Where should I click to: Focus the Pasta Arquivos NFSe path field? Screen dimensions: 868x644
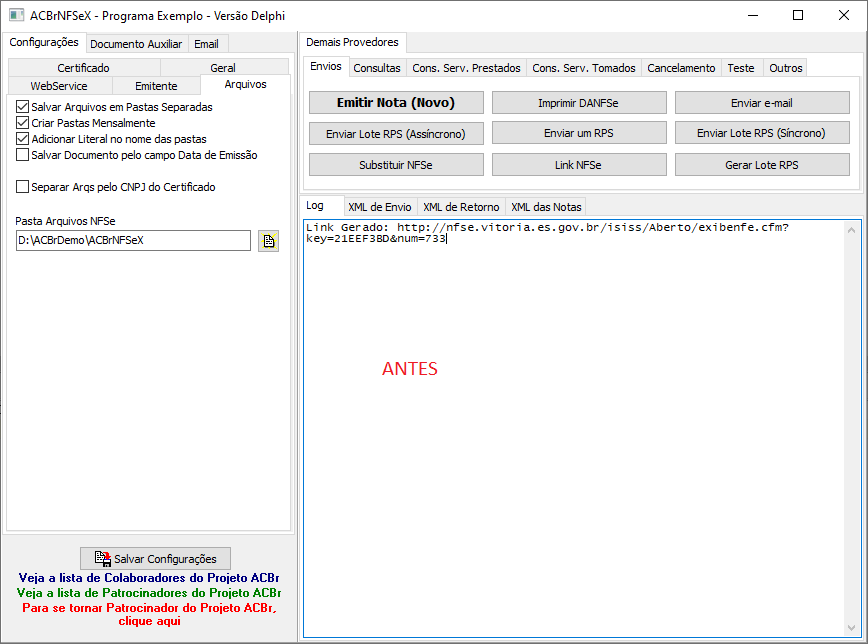pyautogui.click(x=133, y=240)
